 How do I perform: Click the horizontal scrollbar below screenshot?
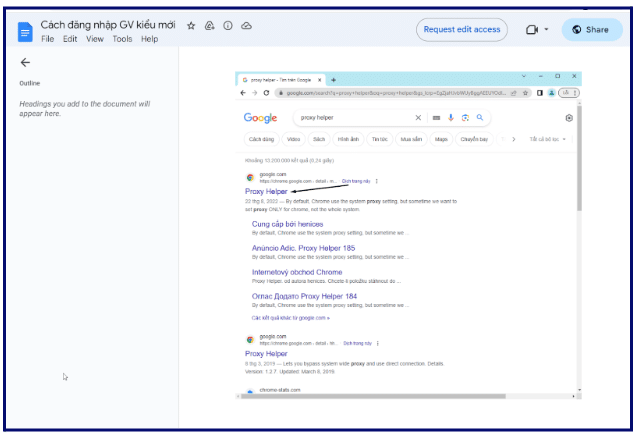click(373, 396)
